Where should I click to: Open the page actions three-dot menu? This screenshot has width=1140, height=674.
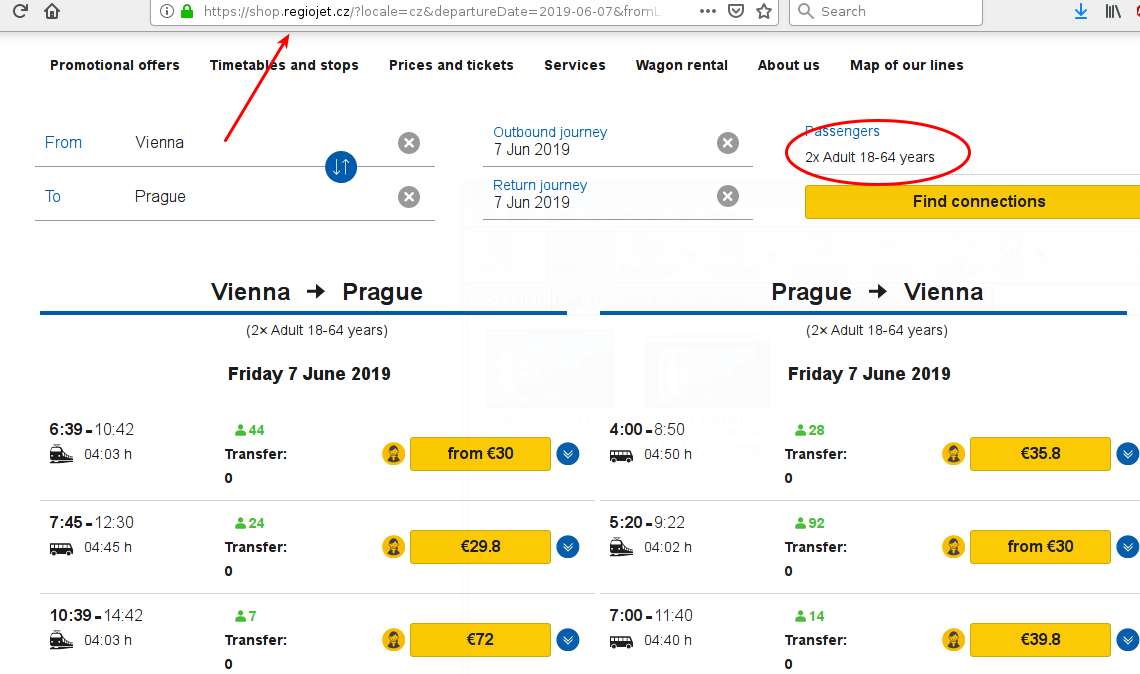pyautogui.click(x=707, y=12)
